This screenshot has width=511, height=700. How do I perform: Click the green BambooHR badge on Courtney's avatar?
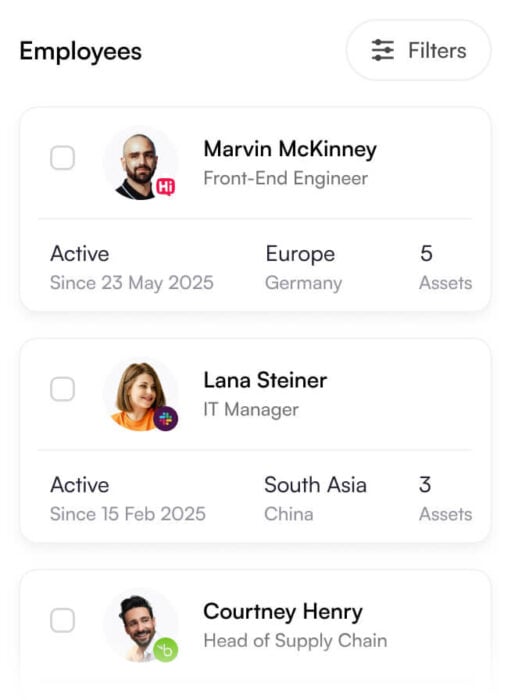pos(166,650)
